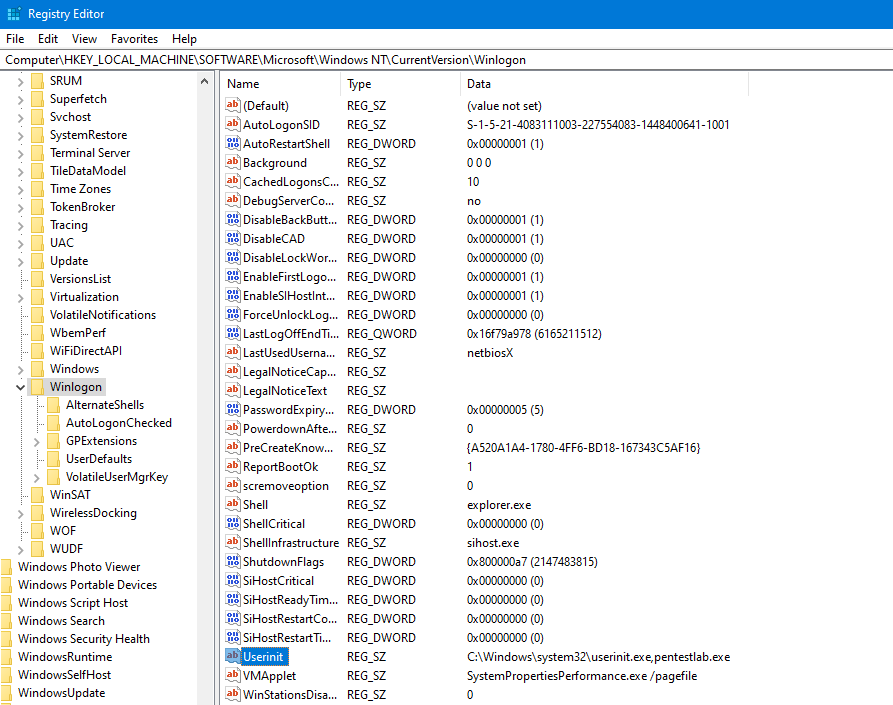893x705 pixels.
Task: Expand the Terminal Server key
Action: (21, 153)
